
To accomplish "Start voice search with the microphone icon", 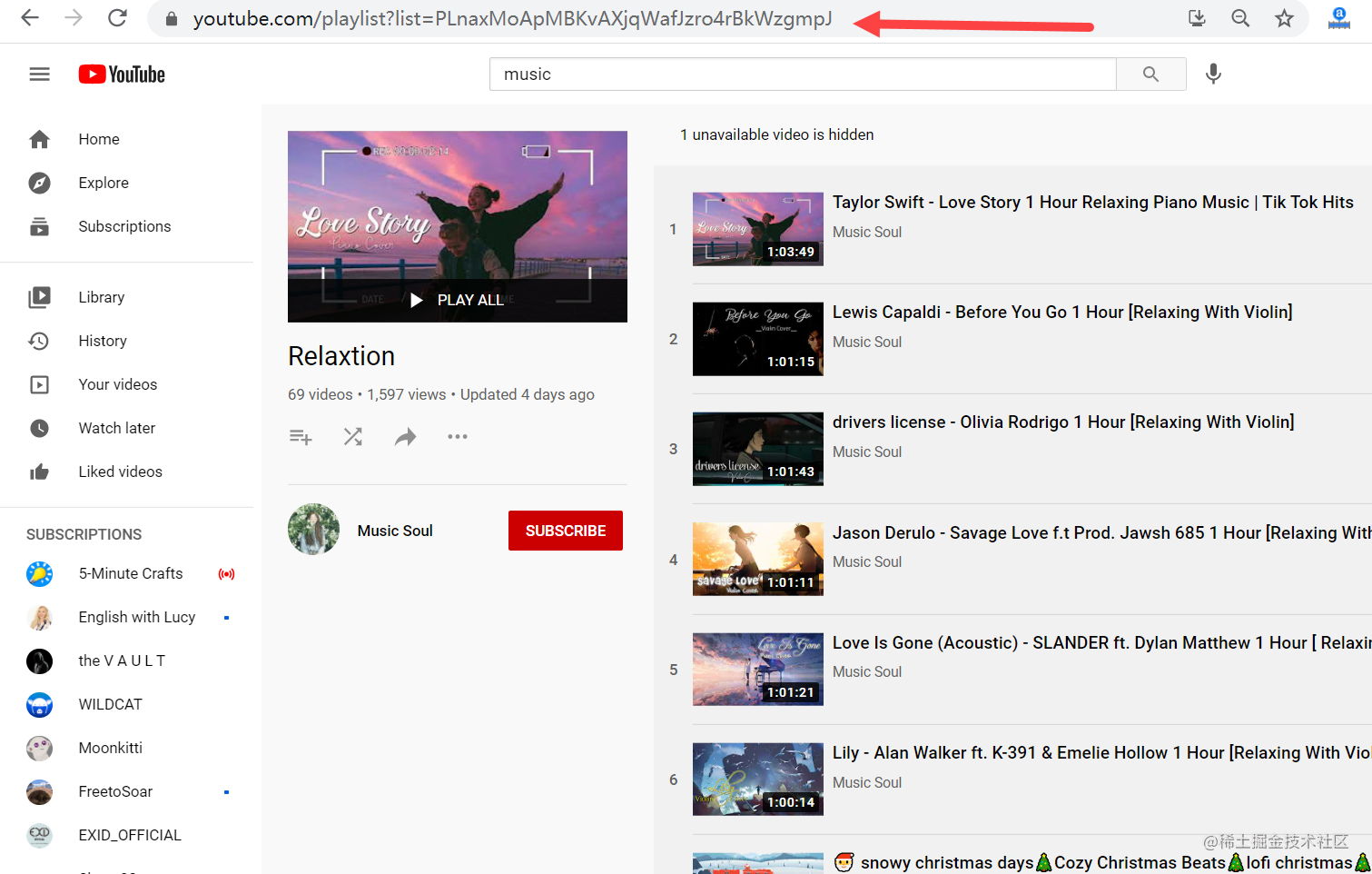I will click(1213, 74).
